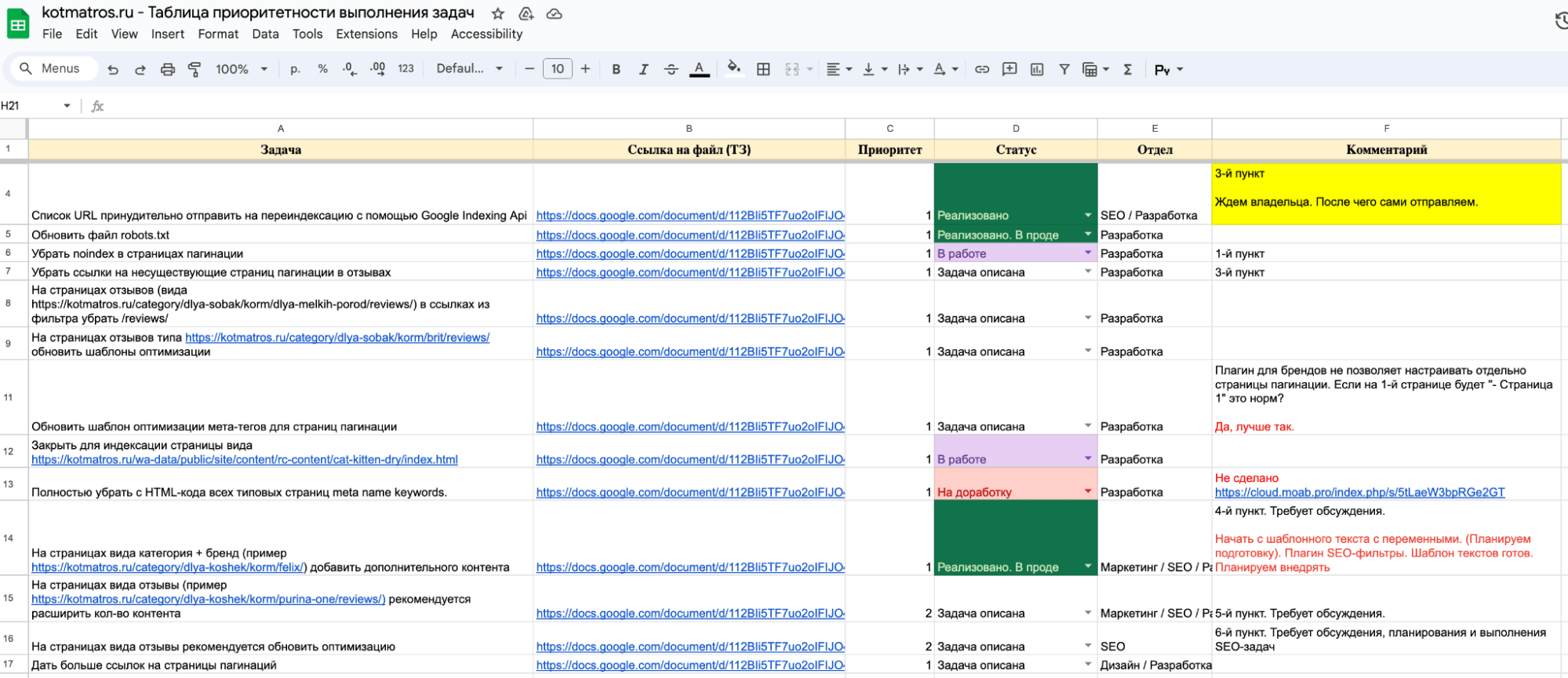Star this spreadsheet document
Image resolution: width=1568 pixels, height=678 pixels.
(497, 13)
